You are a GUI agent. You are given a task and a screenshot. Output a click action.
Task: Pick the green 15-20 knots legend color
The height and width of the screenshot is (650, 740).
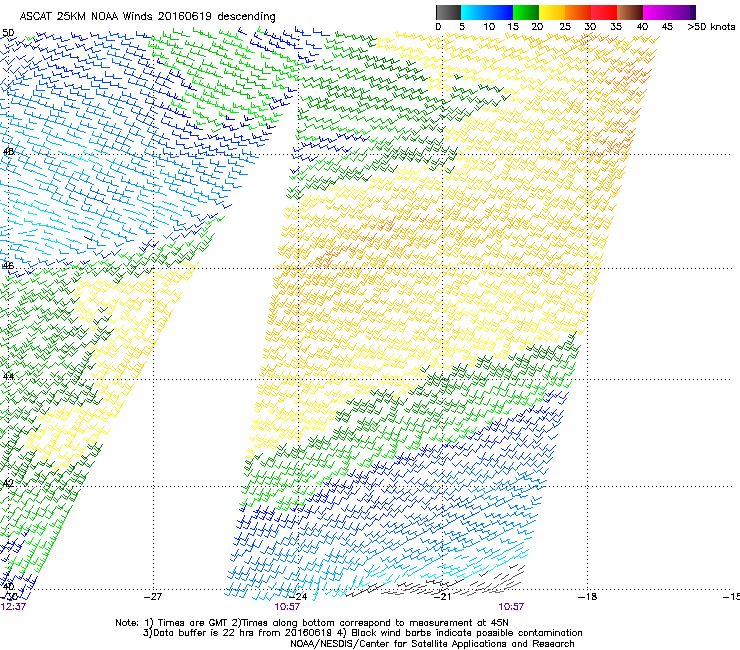pyautogui.click(x=526, y=12)
